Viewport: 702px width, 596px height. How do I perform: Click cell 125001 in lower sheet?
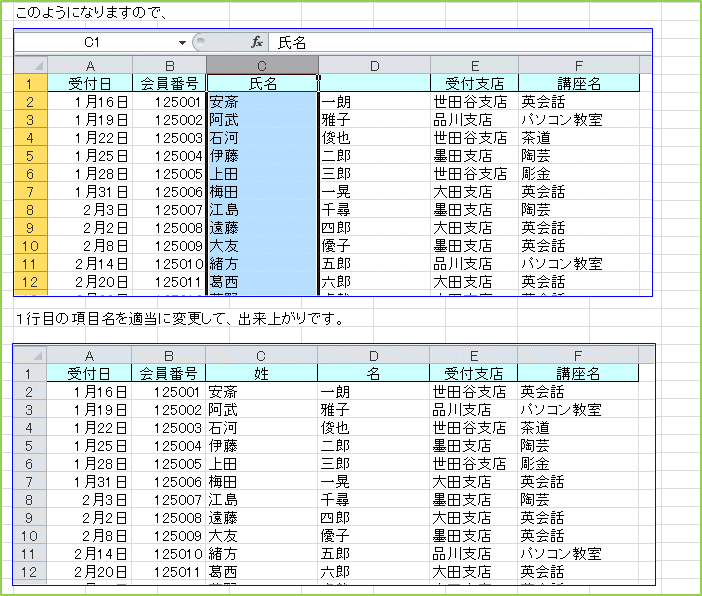pos(169,392)
